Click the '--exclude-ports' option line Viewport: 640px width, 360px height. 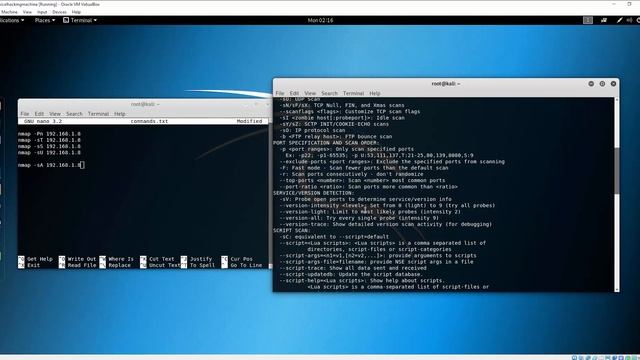pos(392,162)
